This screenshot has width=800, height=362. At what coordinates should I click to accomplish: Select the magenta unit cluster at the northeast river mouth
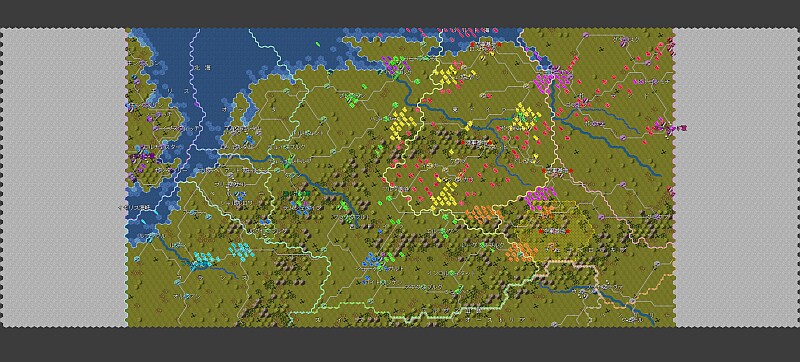coord(555,80)
